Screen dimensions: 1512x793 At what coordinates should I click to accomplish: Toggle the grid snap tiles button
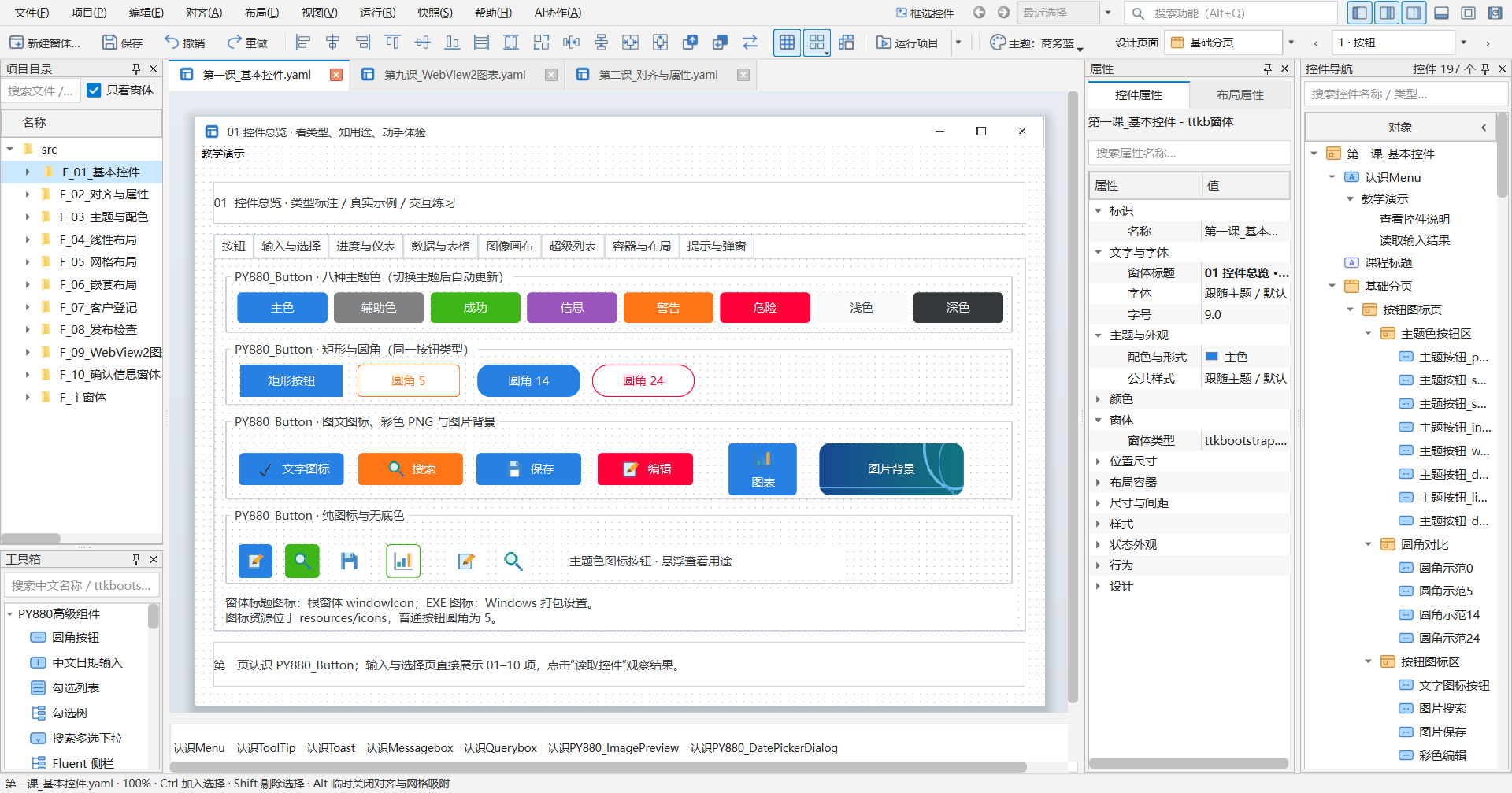tap(817, 43)
